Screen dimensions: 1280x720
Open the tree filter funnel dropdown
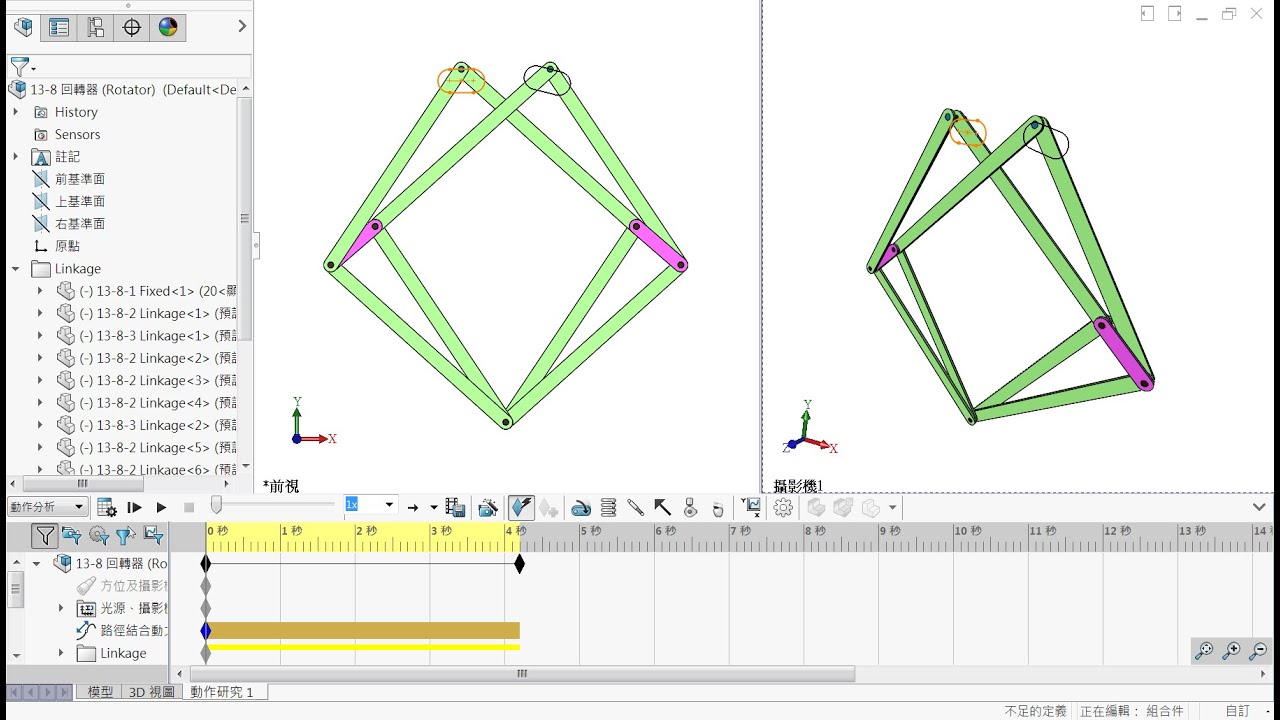pos(22,67)
